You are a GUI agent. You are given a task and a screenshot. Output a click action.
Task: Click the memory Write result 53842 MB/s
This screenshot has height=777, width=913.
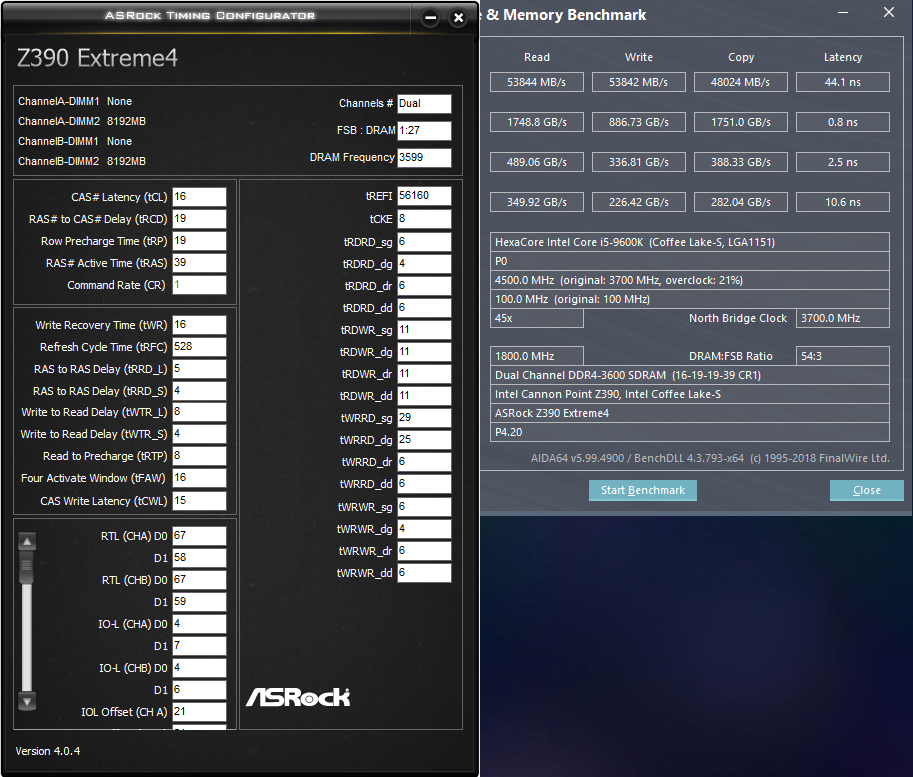pos(638,82)
